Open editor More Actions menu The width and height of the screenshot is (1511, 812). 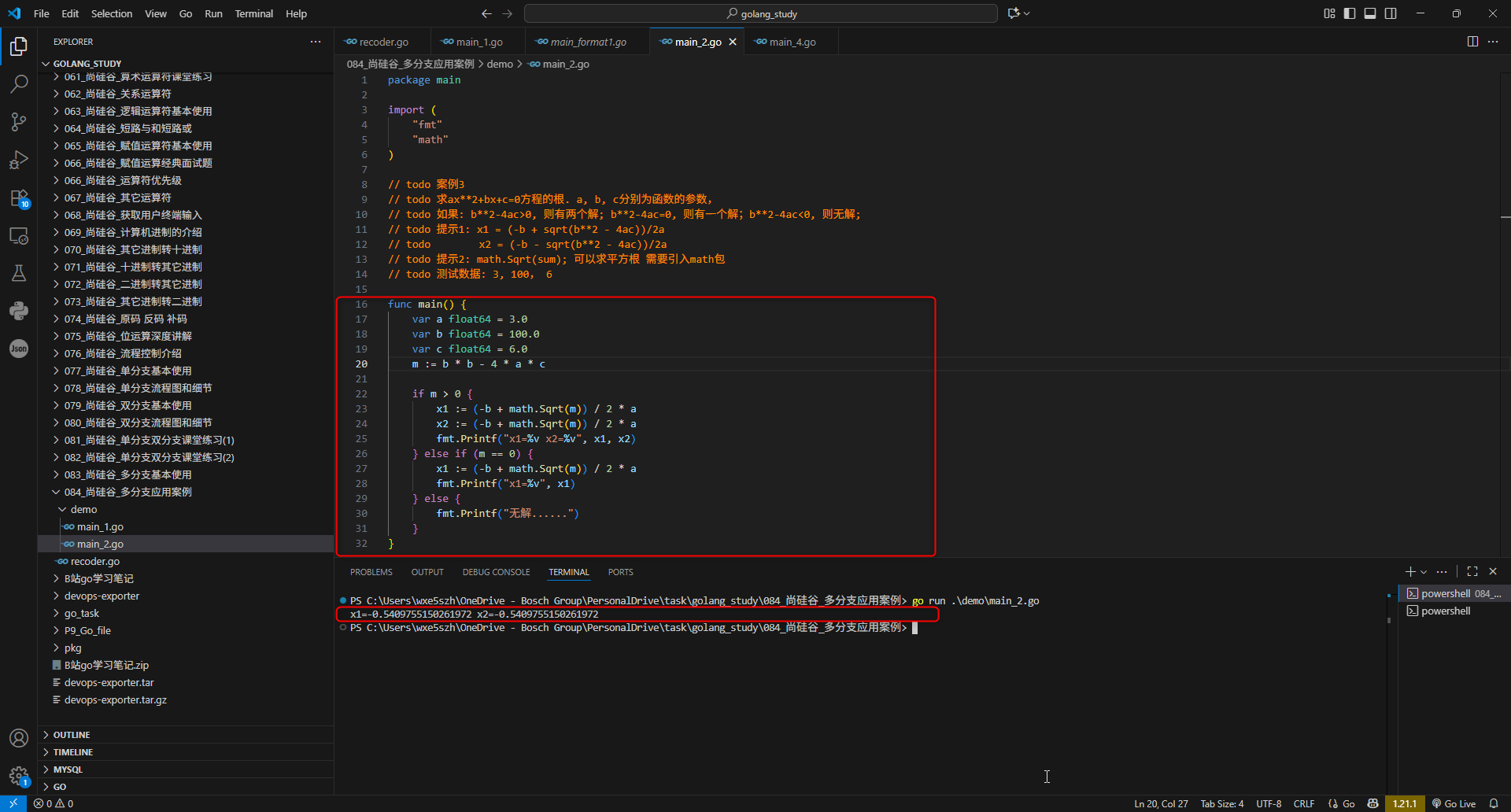(x=1493, y=42)
